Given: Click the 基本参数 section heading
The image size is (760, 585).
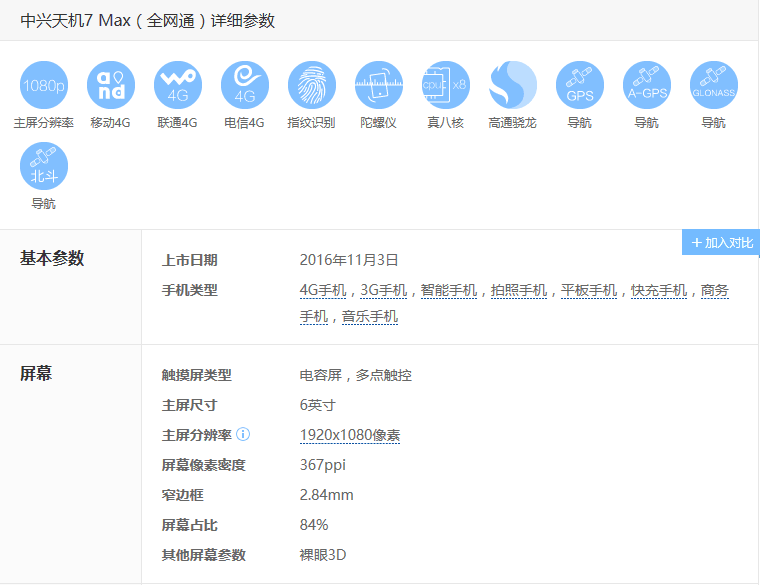Looking at the screenshot, I should click(x=52, y=258).
